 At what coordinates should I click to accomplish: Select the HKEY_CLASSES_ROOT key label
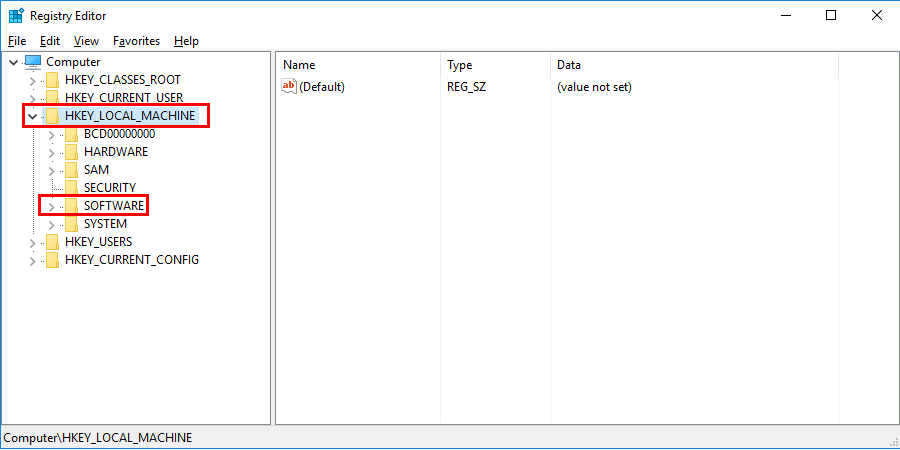tap(123, 80)
